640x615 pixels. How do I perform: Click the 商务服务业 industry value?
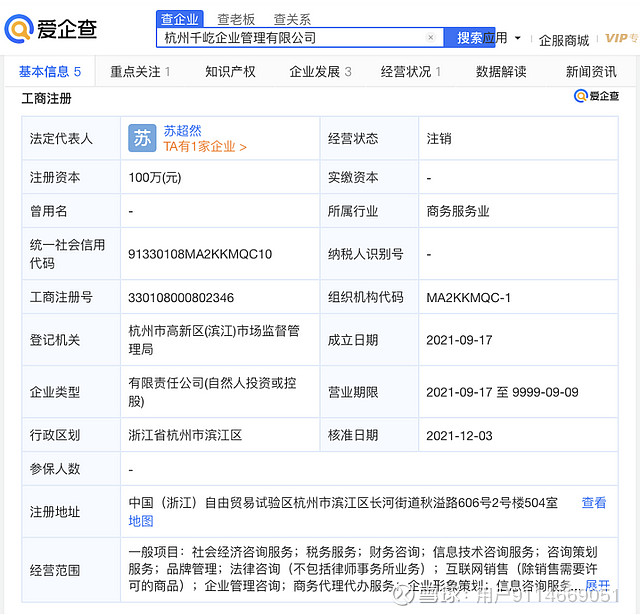458,211
